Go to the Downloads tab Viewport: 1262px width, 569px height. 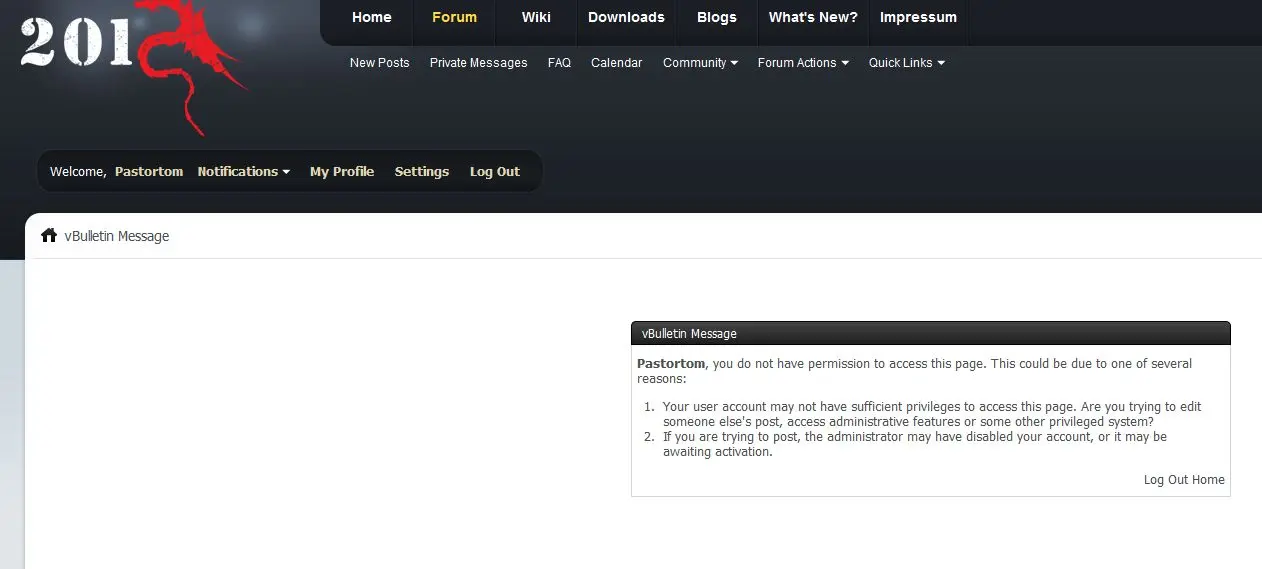[626, 17]
